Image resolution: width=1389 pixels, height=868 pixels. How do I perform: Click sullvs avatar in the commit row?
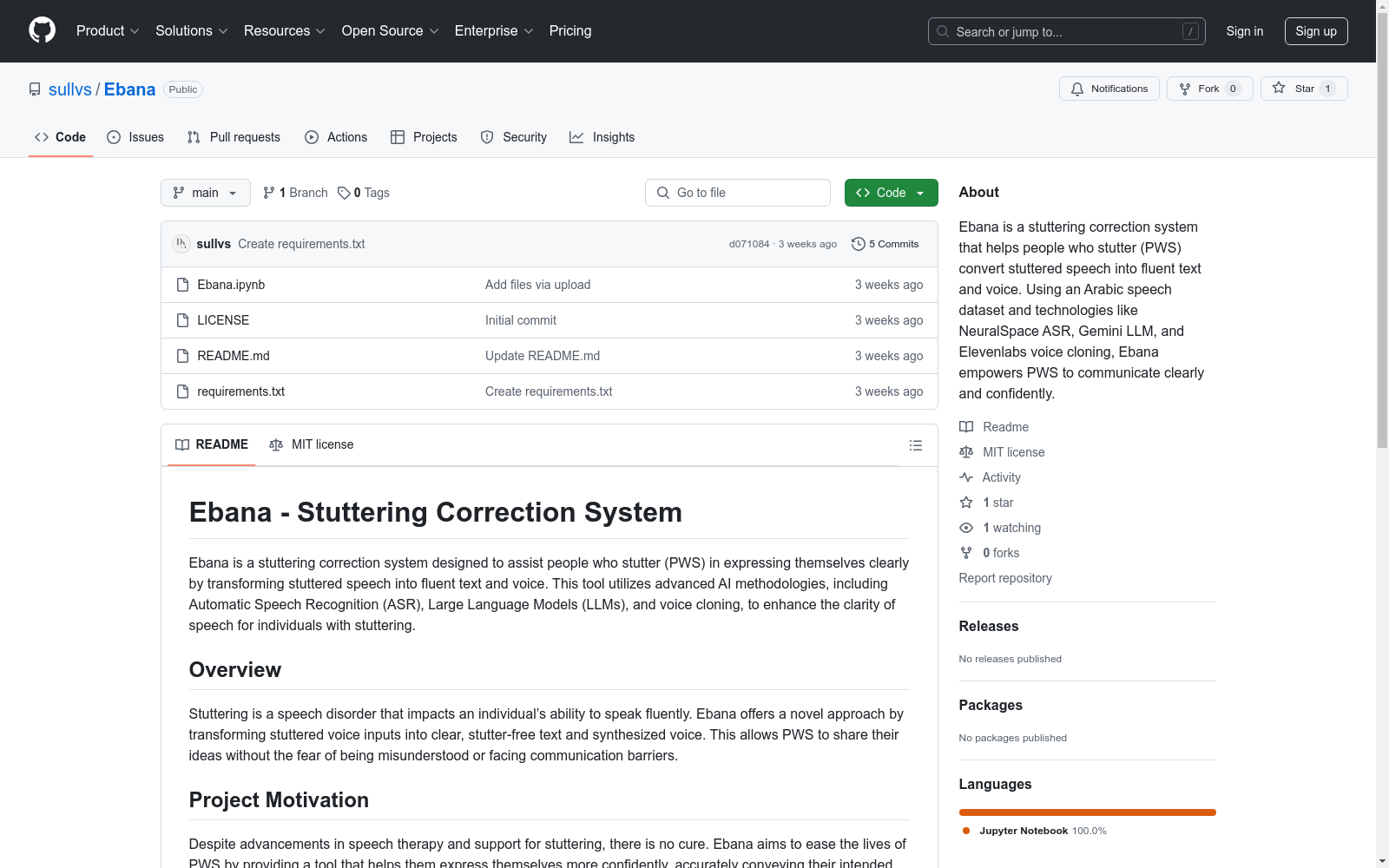(181, 244)
